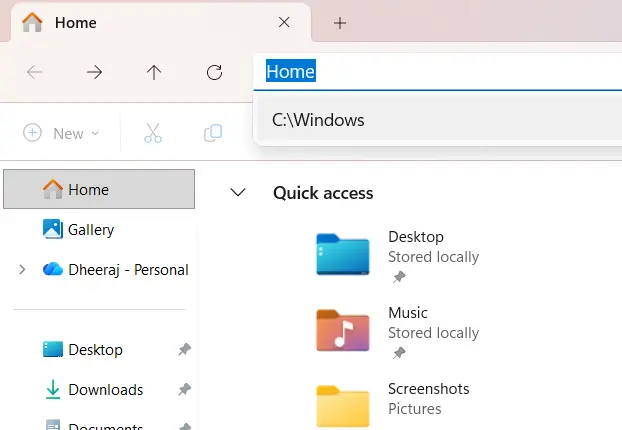Open the New item dropdown
This screenshot has height=430, width=622.
point(61,133)
